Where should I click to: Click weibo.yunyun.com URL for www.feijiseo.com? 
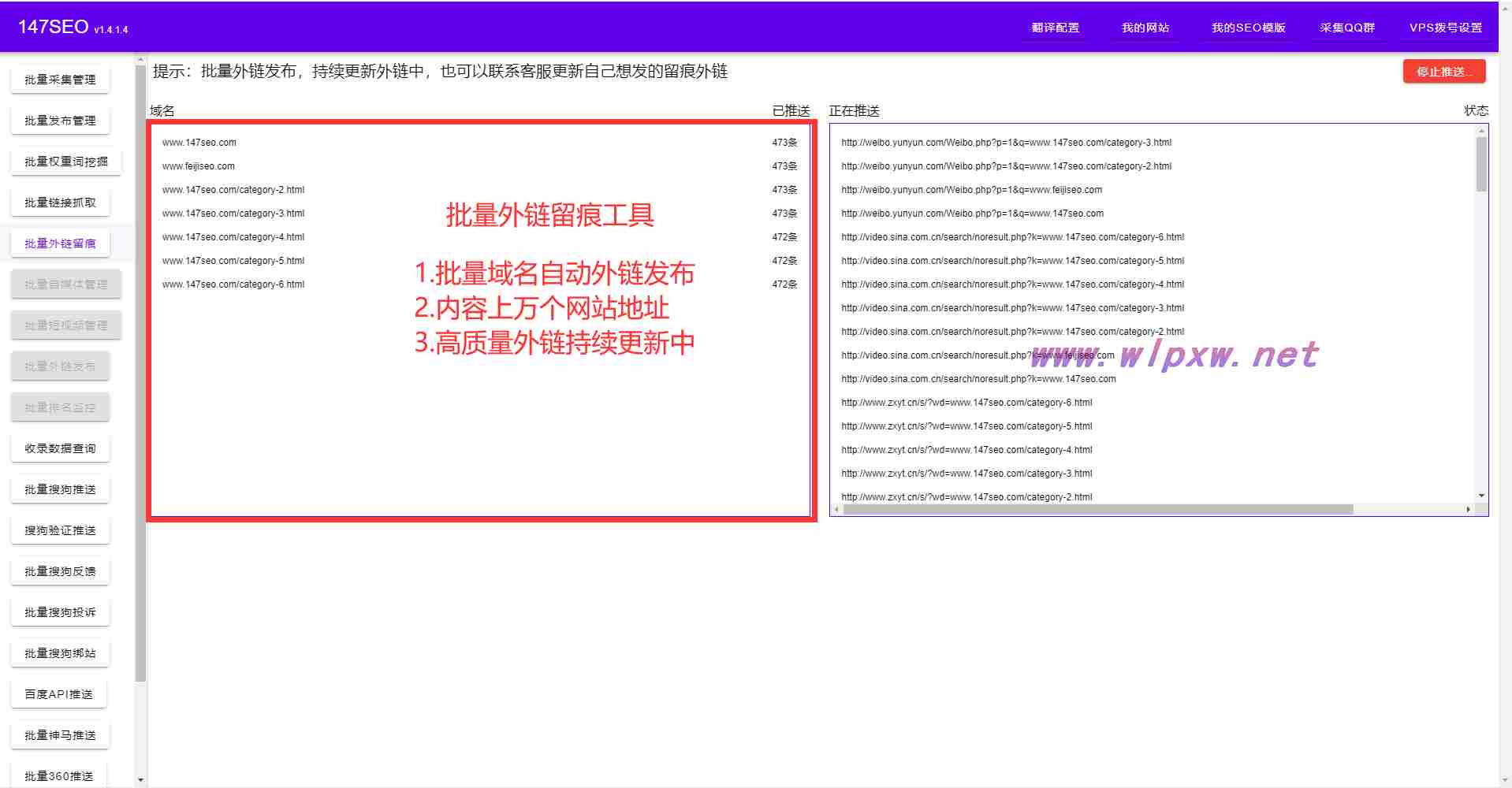971,190
